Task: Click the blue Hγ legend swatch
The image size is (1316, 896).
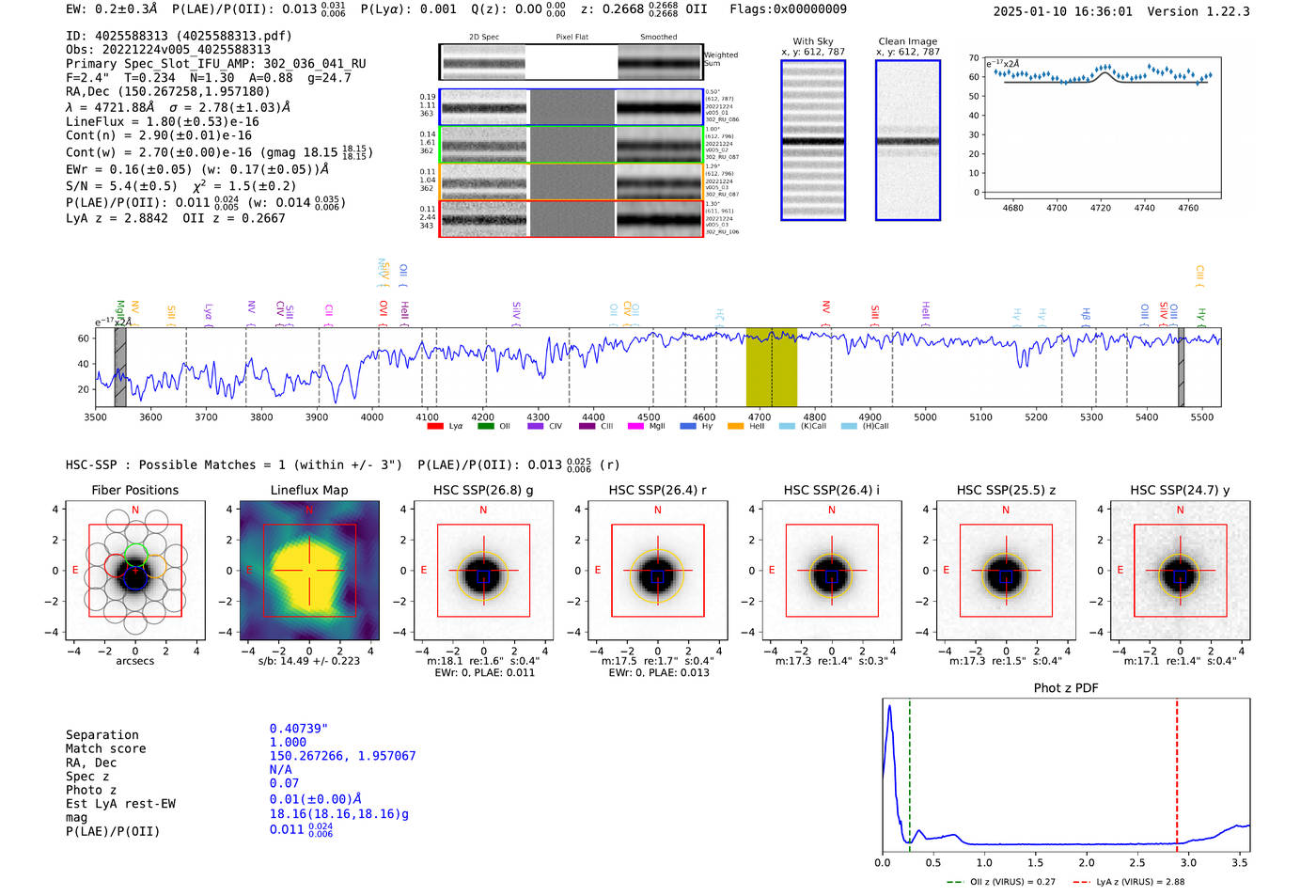Action: (x=688, y=427)
